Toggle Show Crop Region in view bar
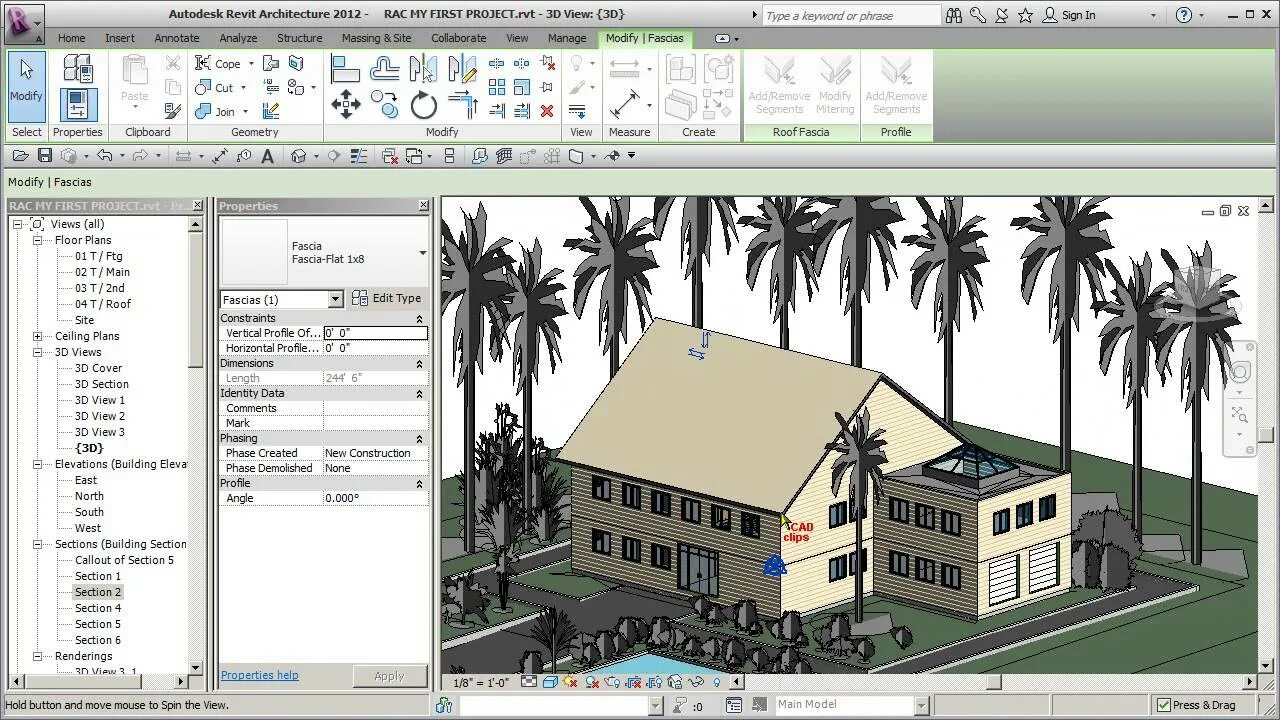 pos(654,682)
